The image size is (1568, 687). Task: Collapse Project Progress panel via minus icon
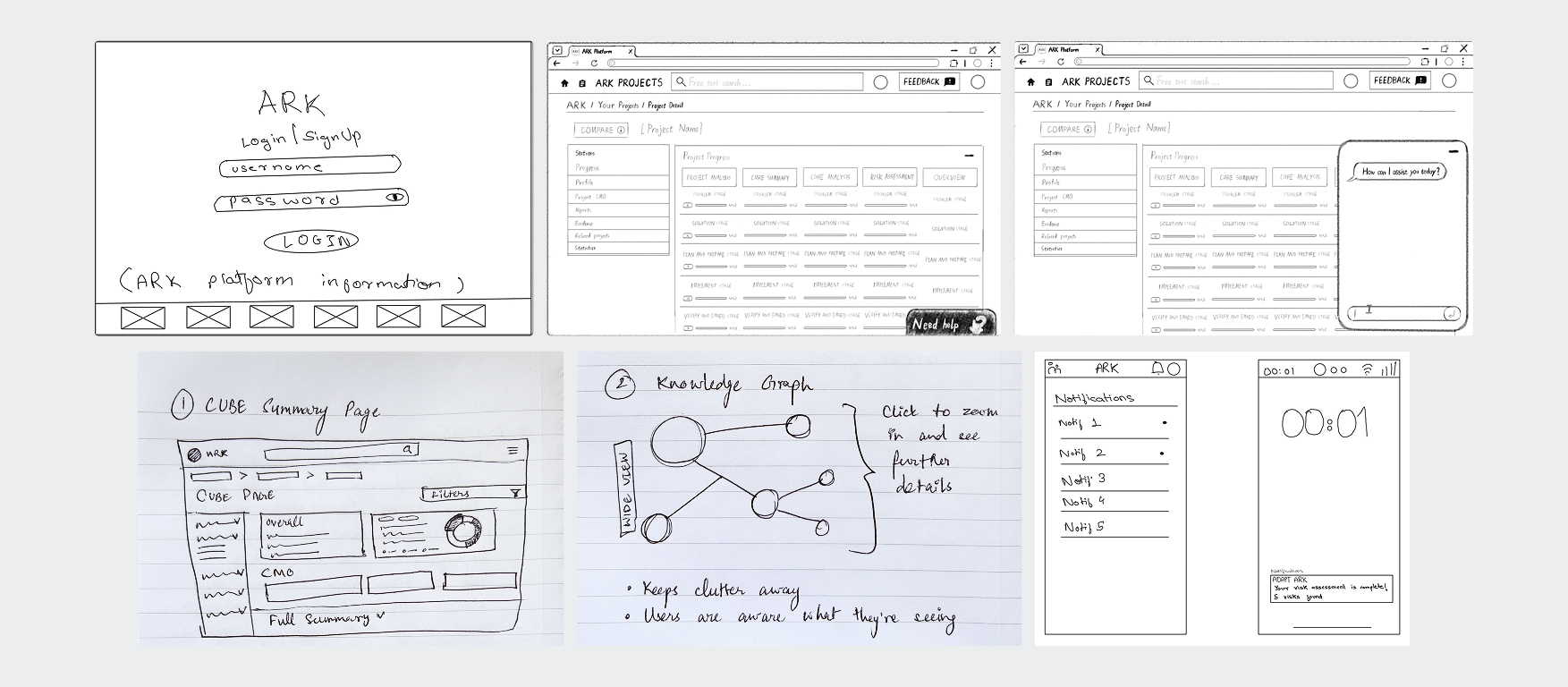click(970, 156)
